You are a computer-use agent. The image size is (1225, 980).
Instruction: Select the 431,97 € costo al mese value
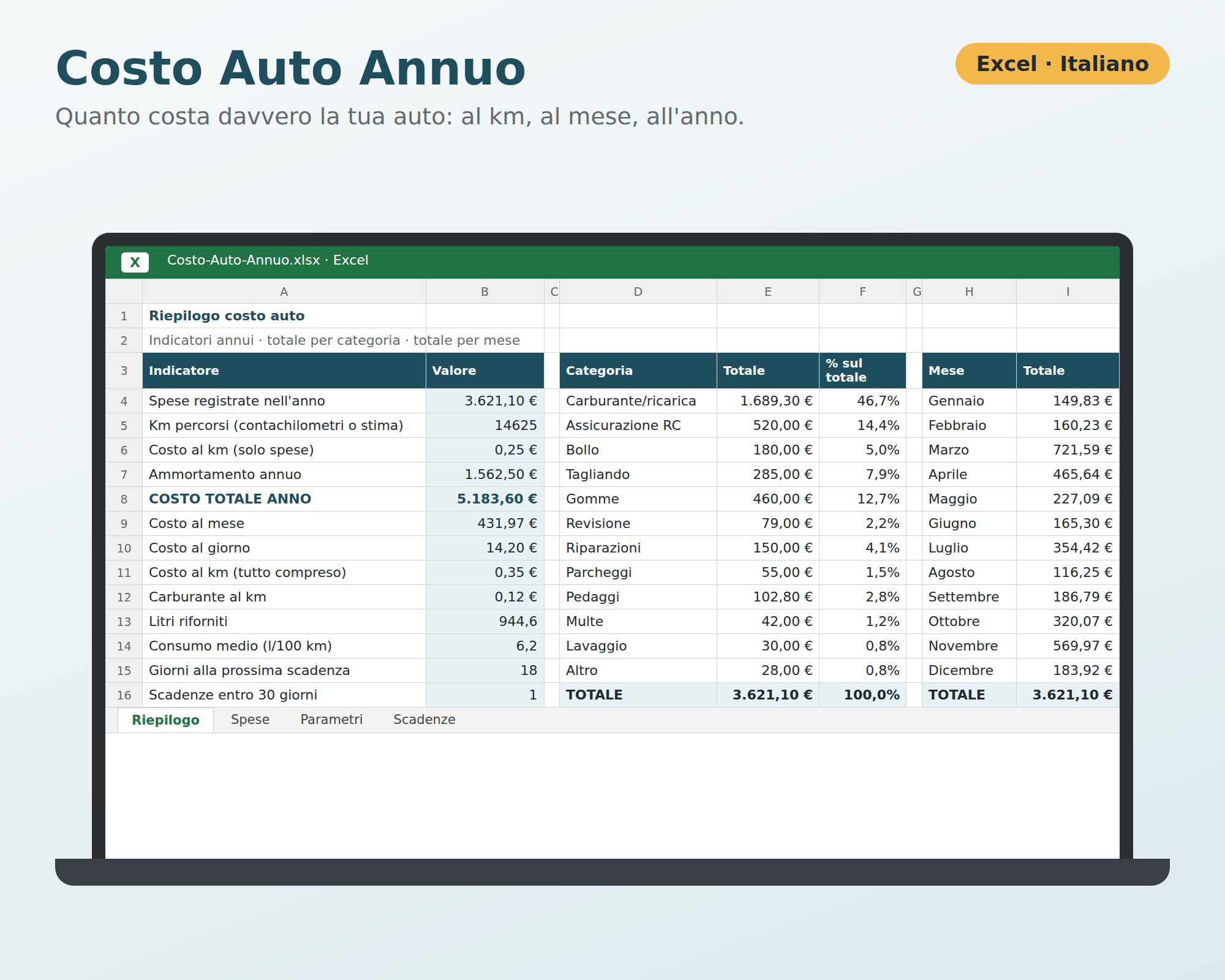coord(484,524)
